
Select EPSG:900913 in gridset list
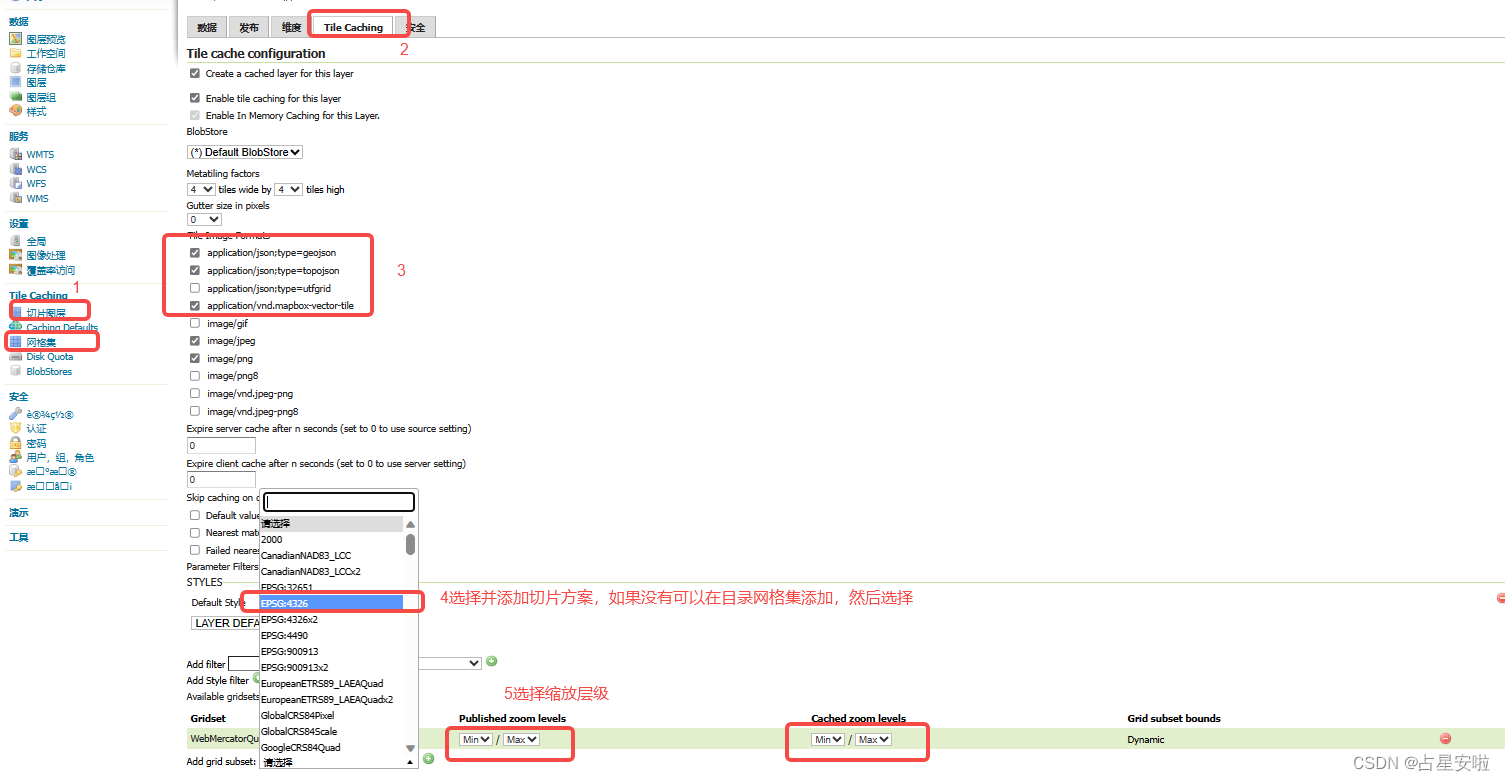click(331, 651)
